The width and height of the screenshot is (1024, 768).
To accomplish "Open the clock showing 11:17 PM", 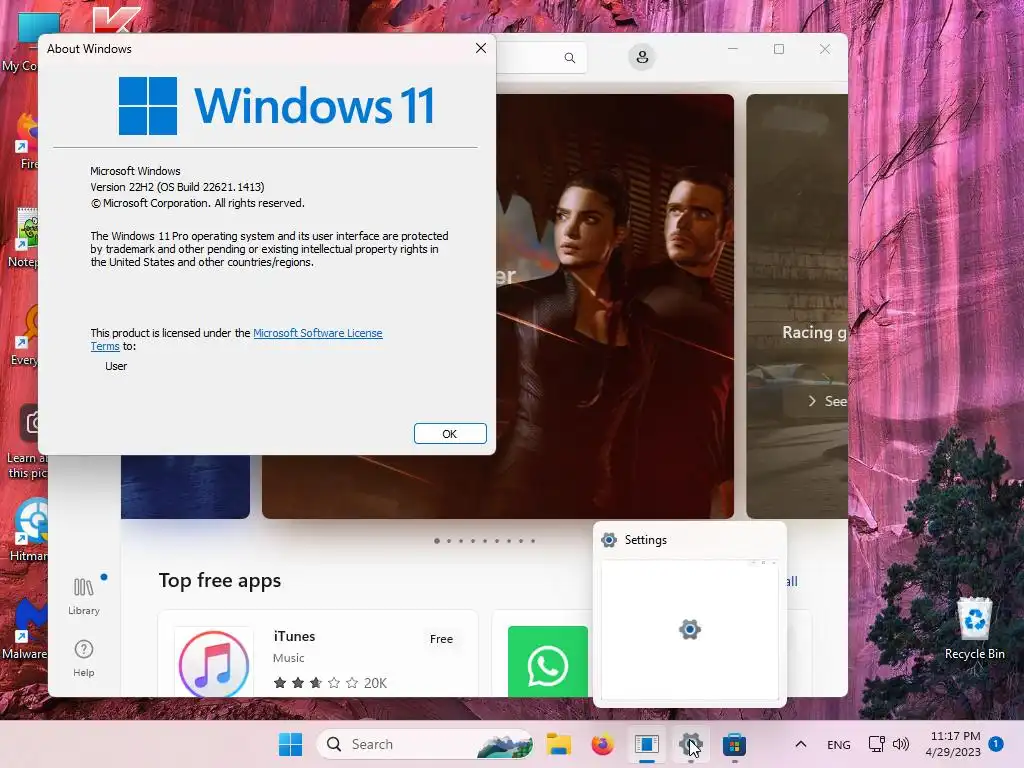I will (x=953, y=744).
